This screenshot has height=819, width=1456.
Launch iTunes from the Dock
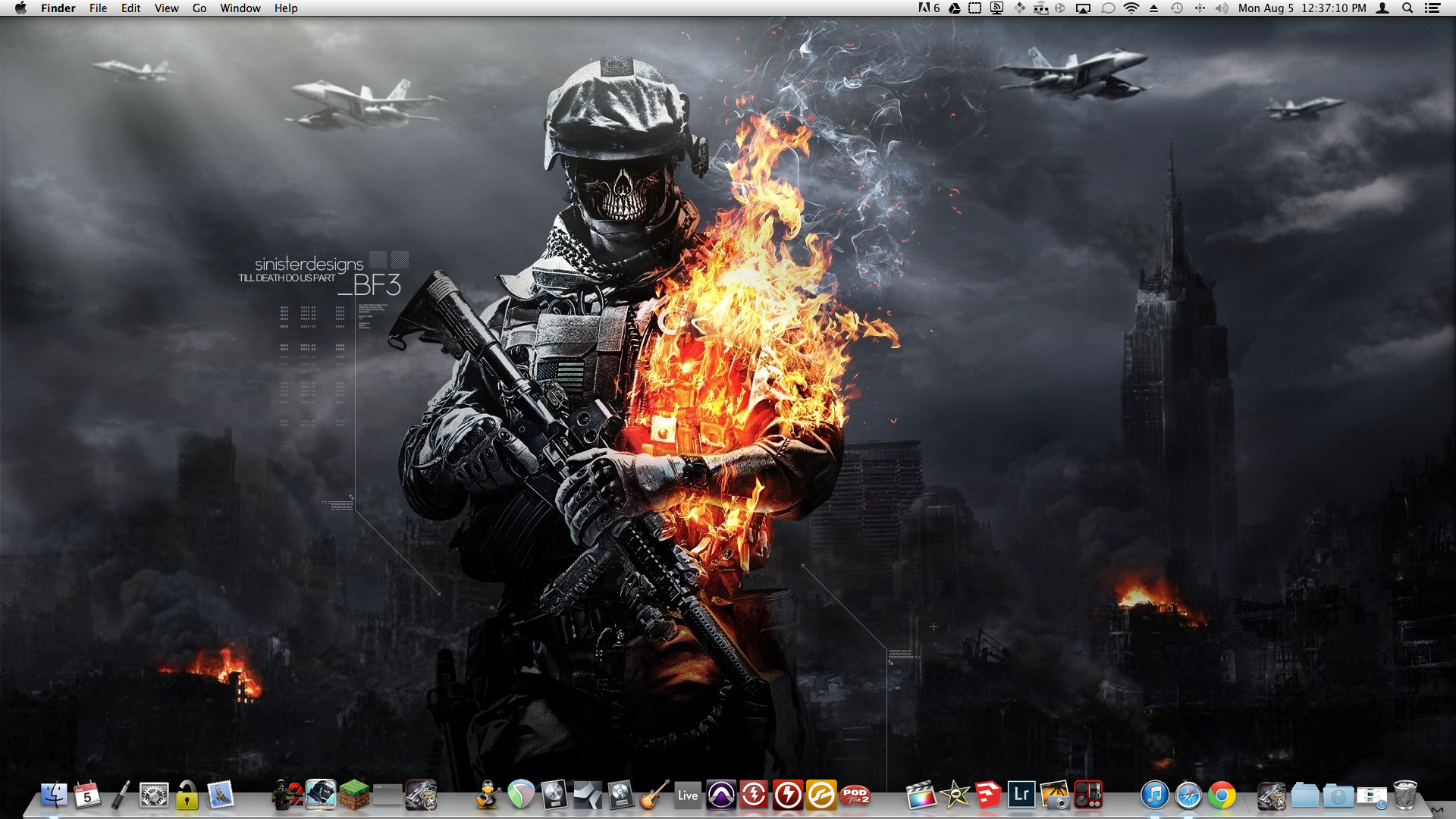click(1155, 795)
